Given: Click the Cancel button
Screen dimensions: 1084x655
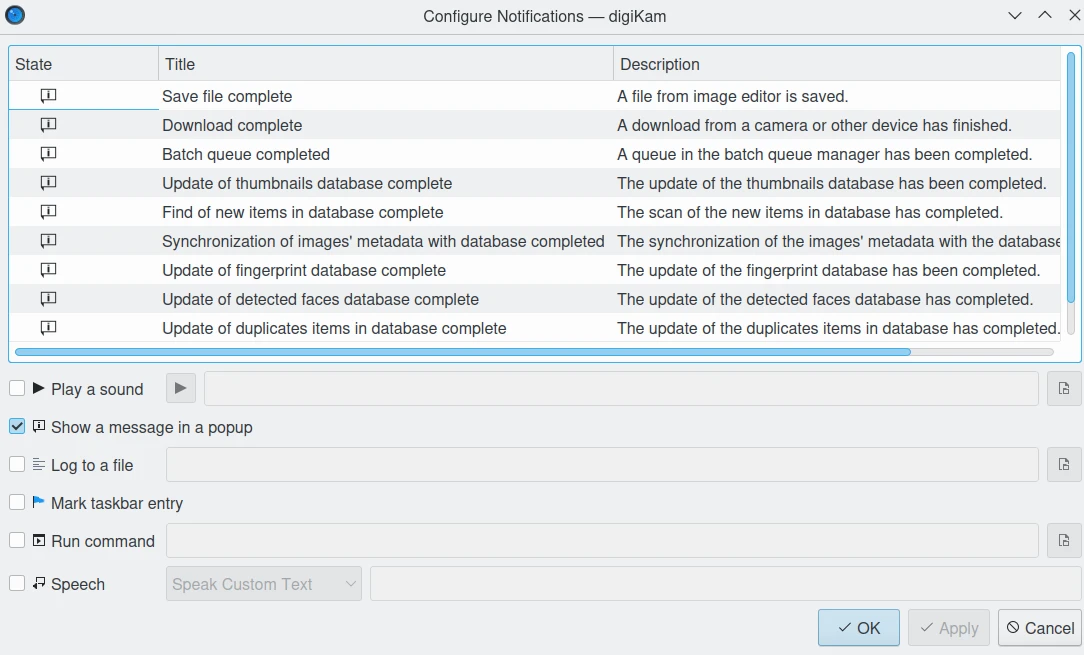Looking at the screenshot, I should (1040, 627).
